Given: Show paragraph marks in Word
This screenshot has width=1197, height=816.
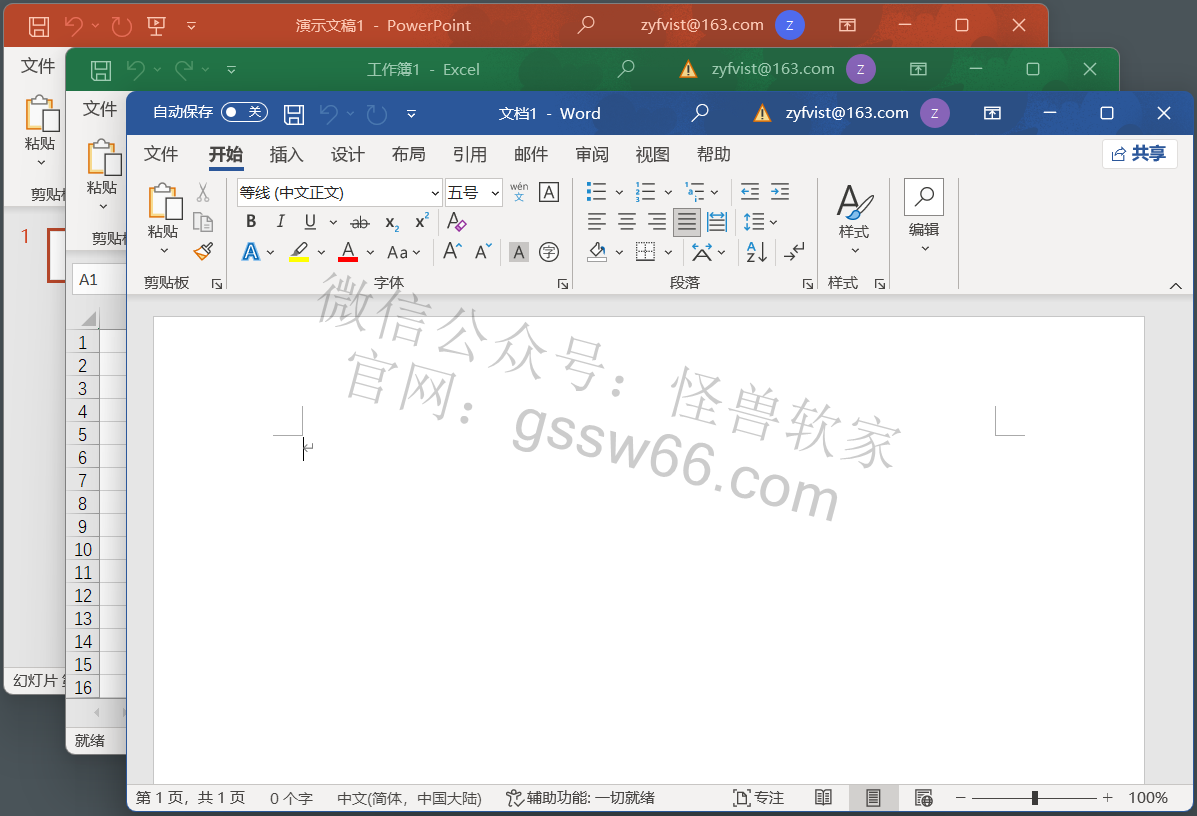Looking at the screenshot, I should (794, 252).
